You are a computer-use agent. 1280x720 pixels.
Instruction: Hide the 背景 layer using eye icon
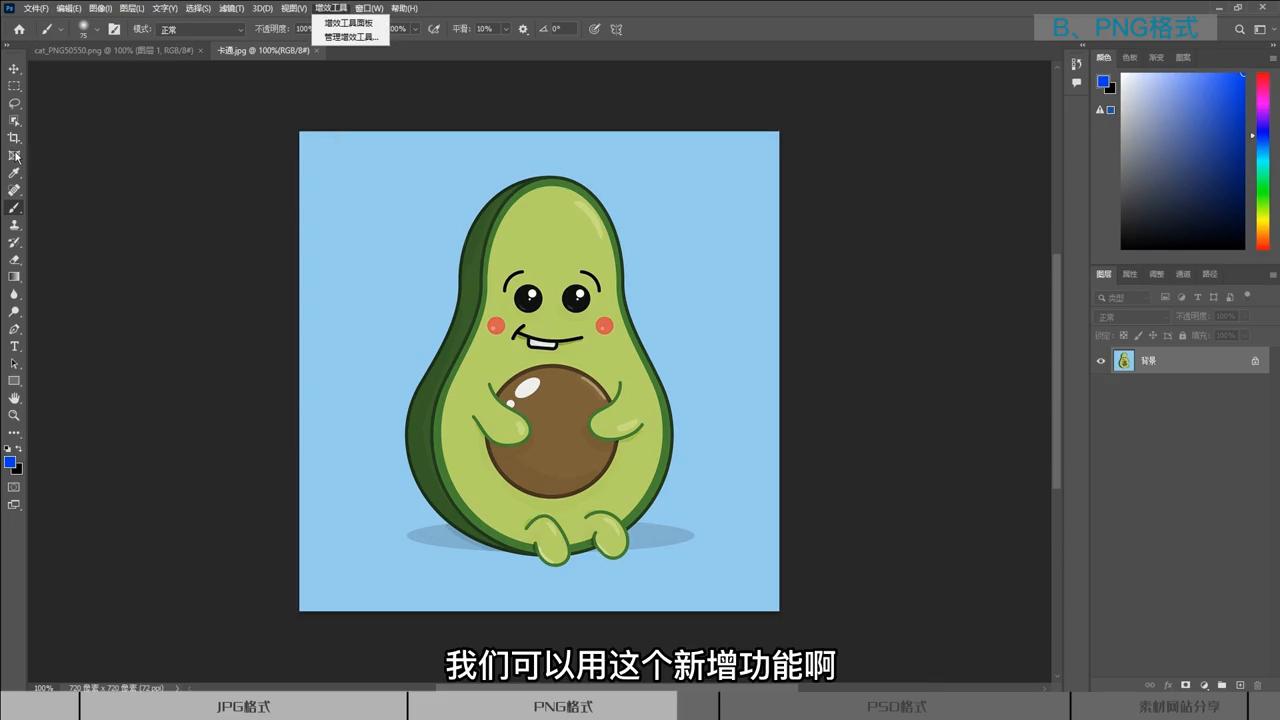coord(1101,361)
